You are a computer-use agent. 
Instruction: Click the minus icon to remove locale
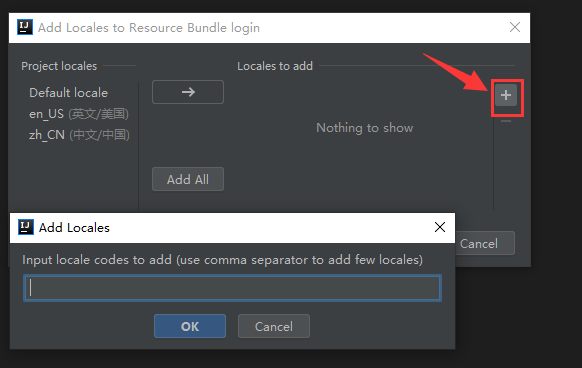(x=506, y=121)
